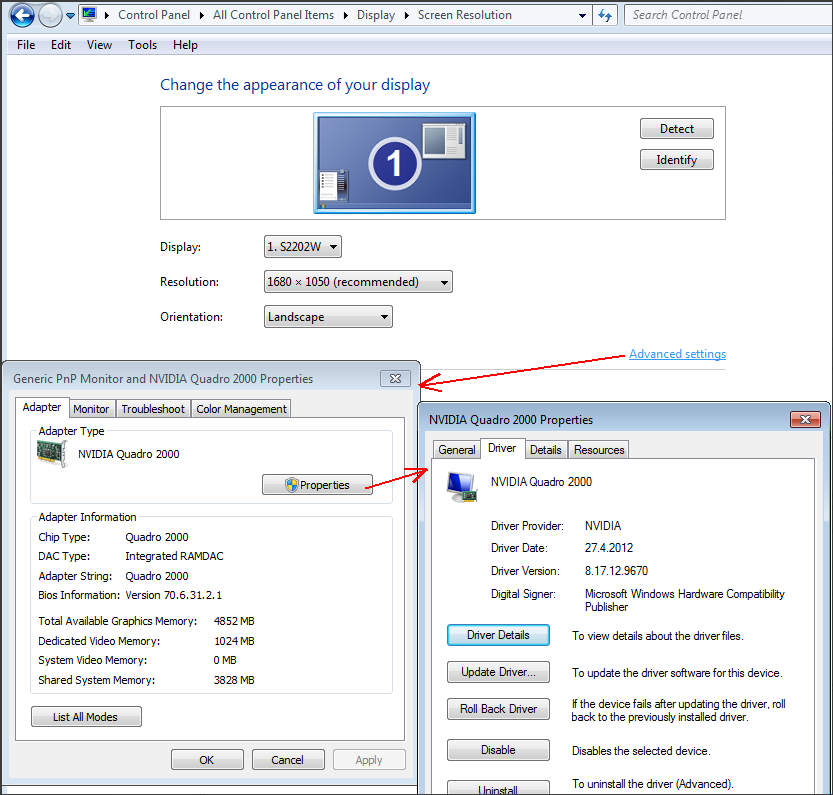Open the Display dropdown showing S2202W
The image size is (833, 795).
[x=302, y=247]
